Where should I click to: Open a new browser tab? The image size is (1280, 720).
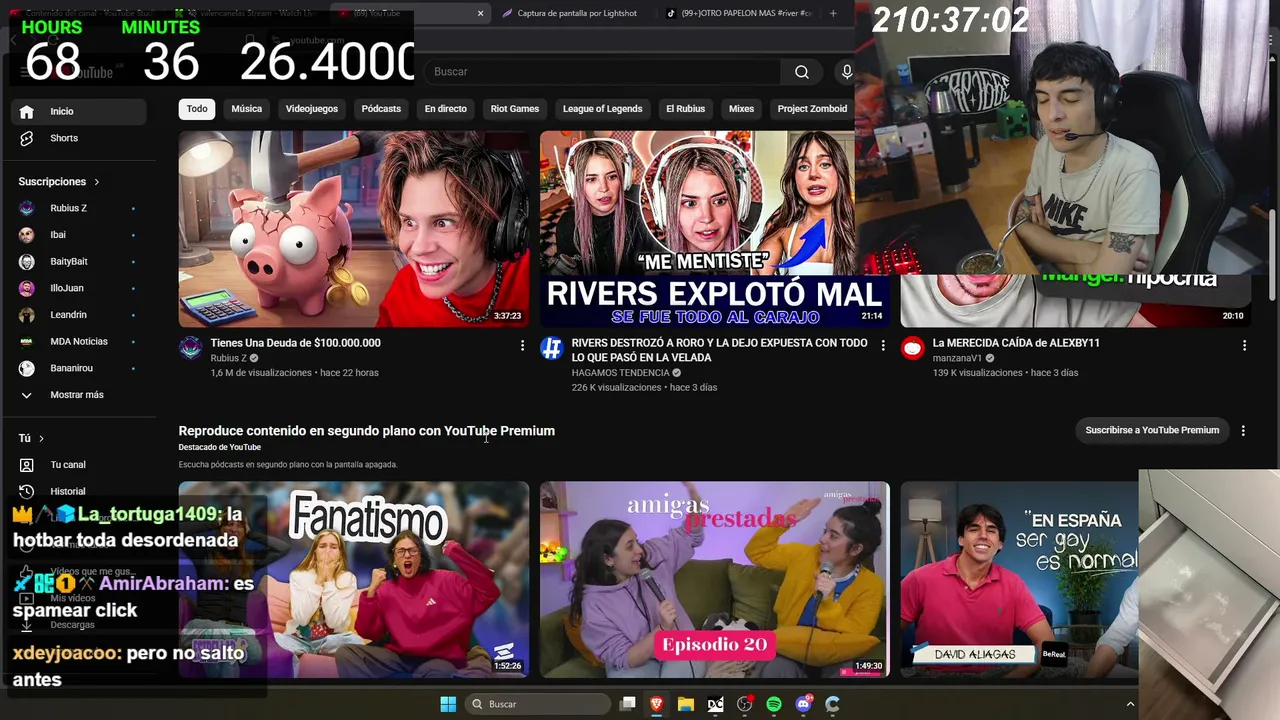pos(833,13)
